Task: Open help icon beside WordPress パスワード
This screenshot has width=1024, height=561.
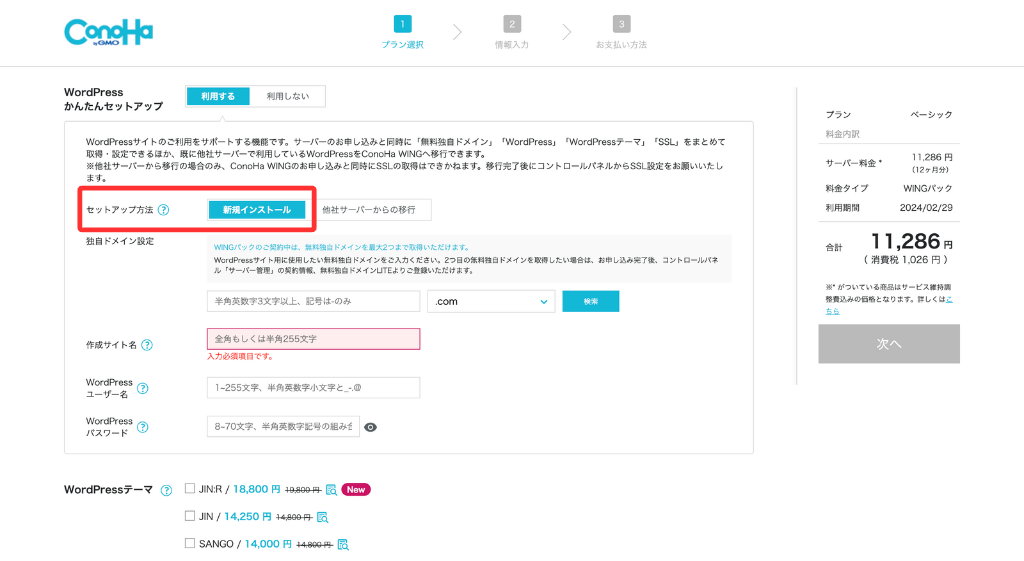Action: 142,427
